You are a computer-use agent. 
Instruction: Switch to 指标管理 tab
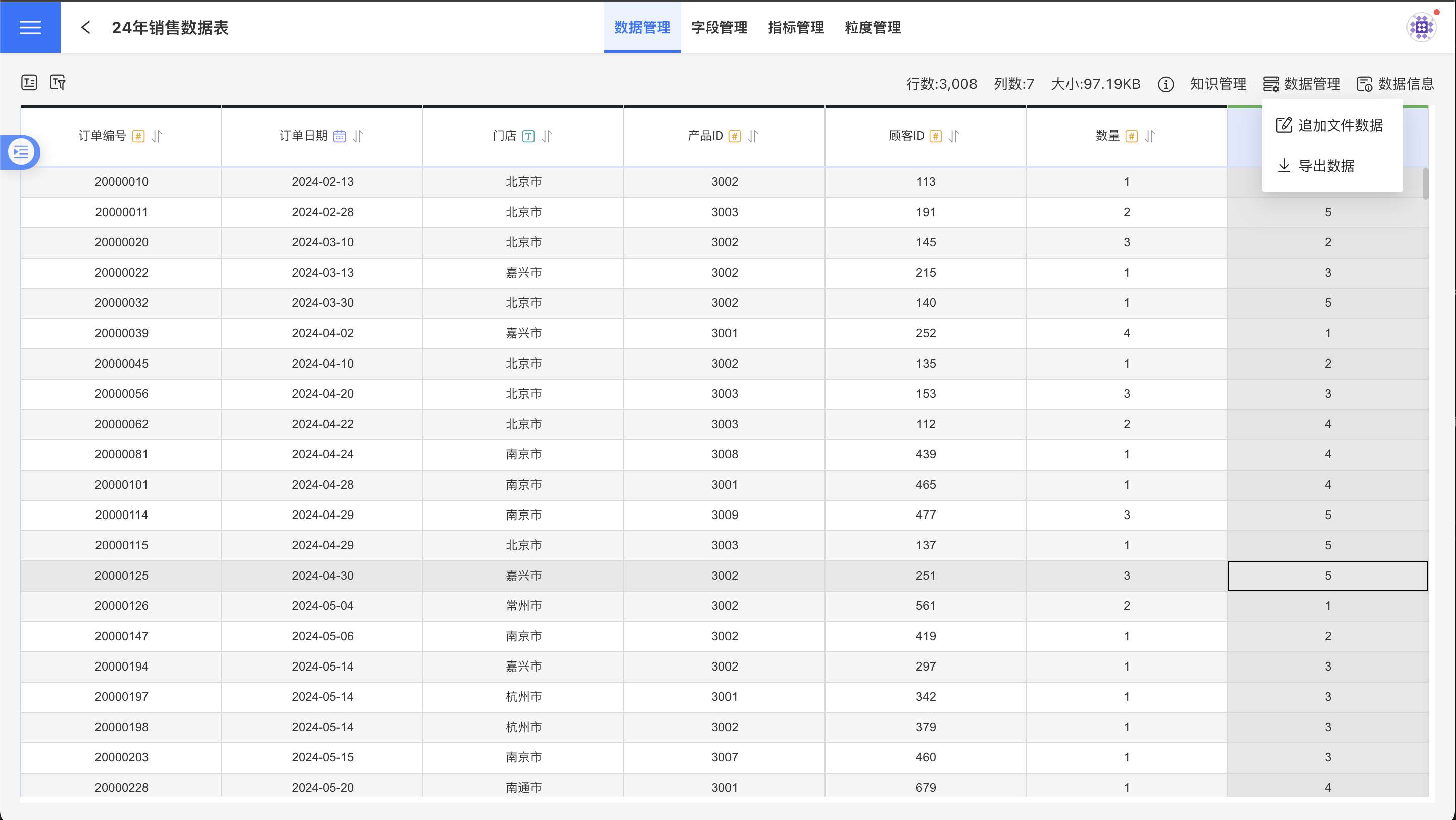tap(796, 27)
